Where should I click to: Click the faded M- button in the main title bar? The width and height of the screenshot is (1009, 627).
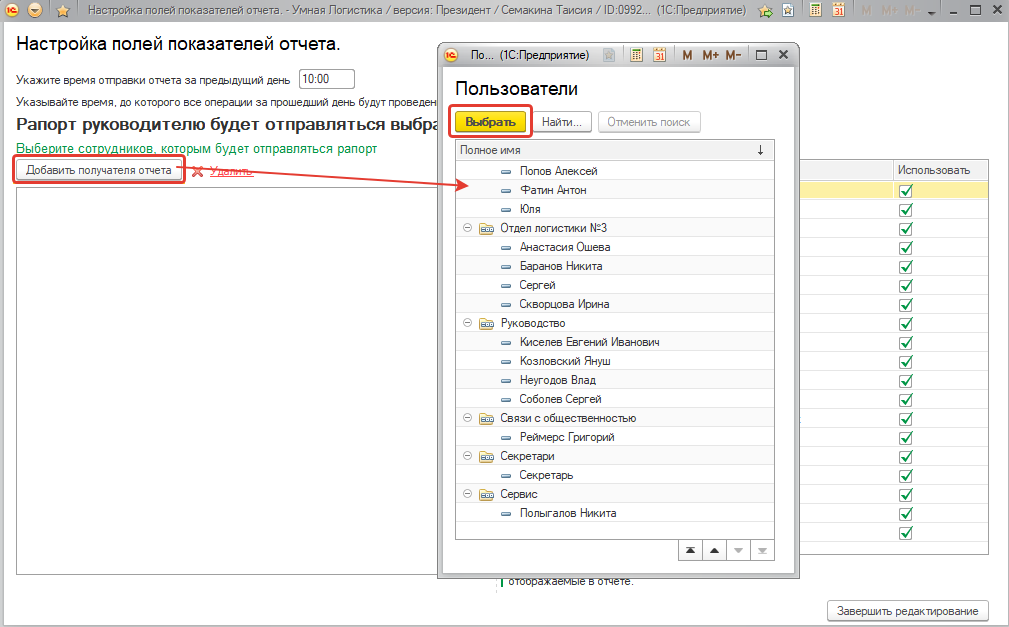[912, 10]
